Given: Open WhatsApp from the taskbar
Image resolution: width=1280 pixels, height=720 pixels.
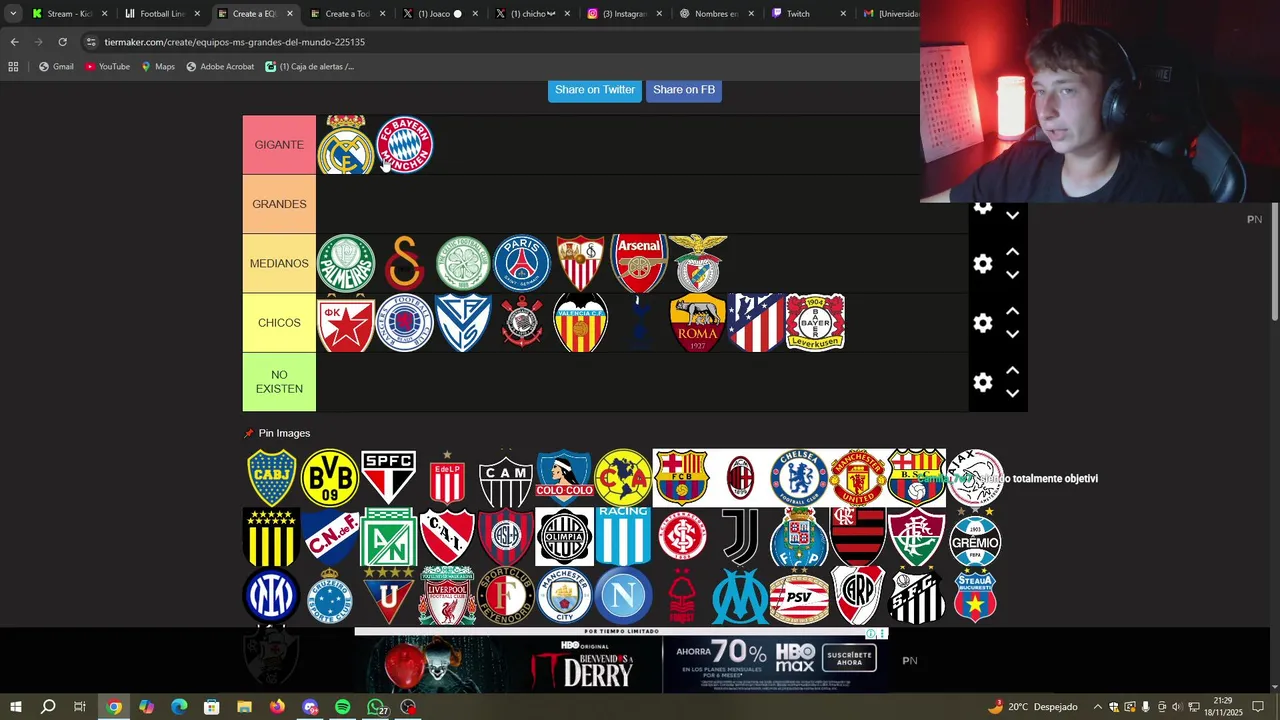Looking at the screenshot, I should 376,707.
